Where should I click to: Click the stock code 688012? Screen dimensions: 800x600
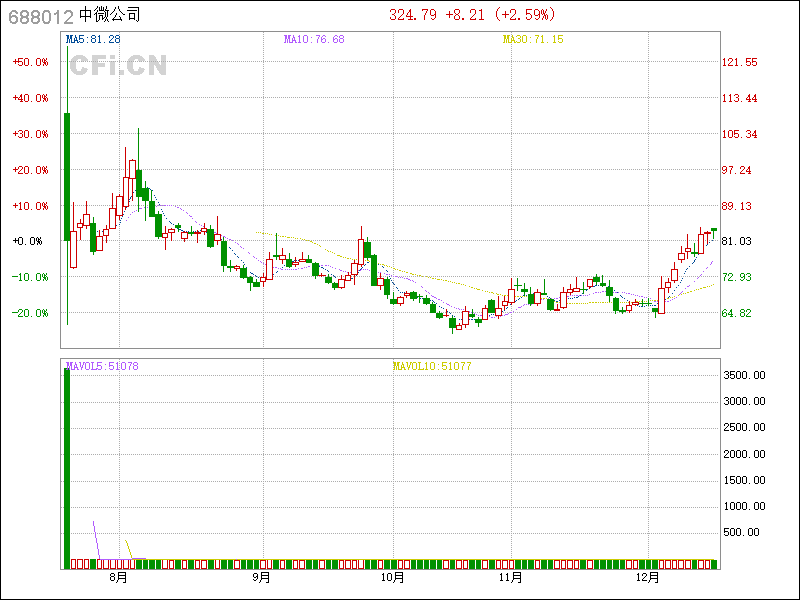coord(39,15)
